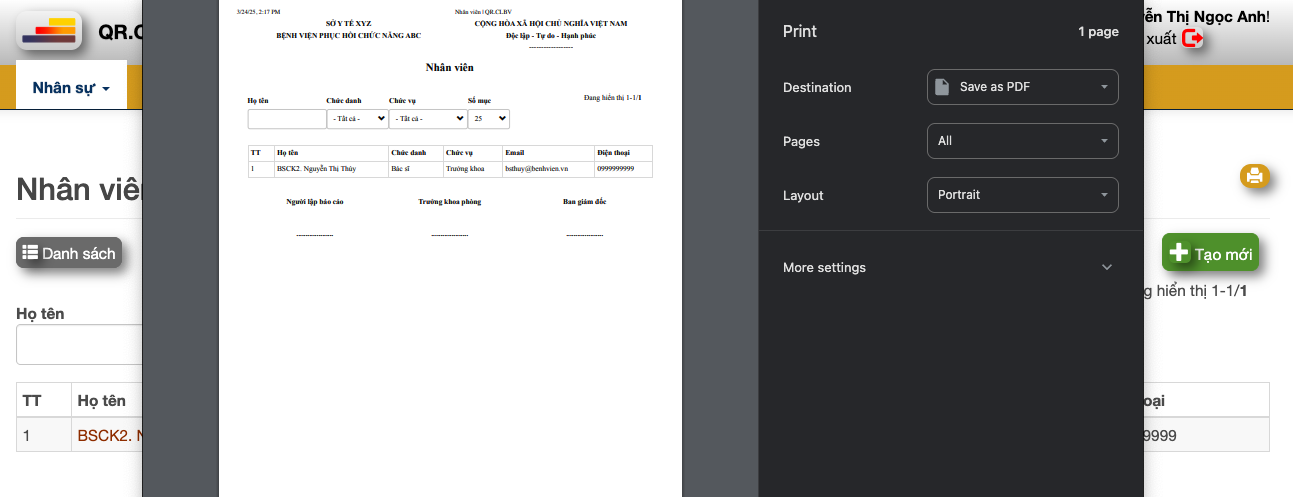
Task: Click the list icon on Danh sách
Action: (30, 253)
